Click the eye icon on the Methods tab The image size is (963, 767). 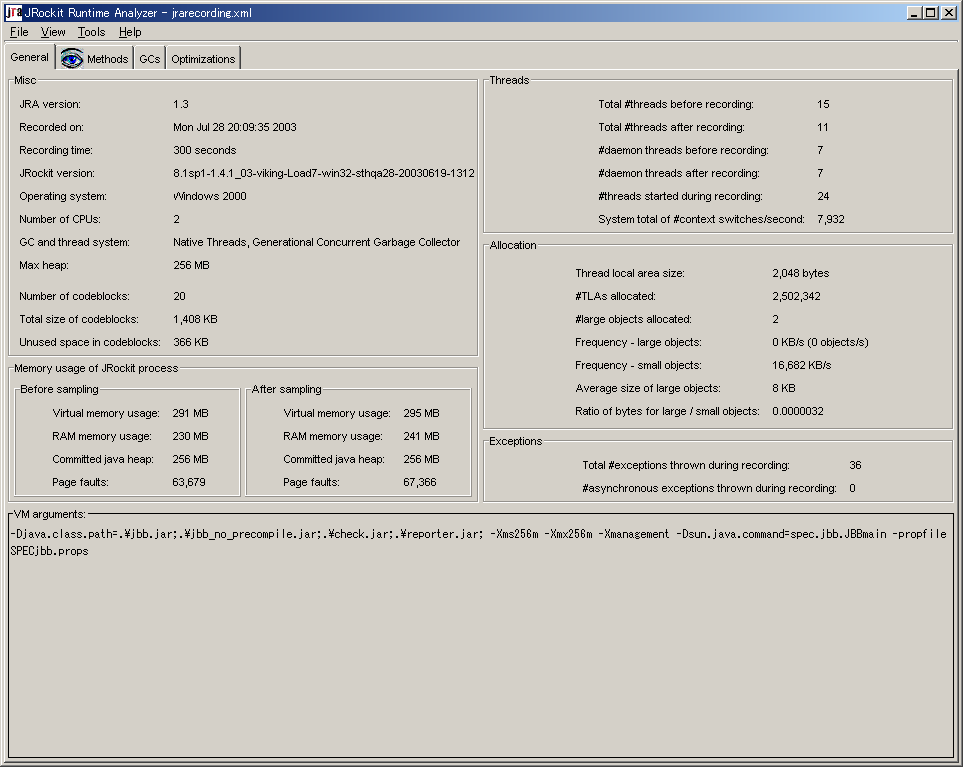[71, 57]
